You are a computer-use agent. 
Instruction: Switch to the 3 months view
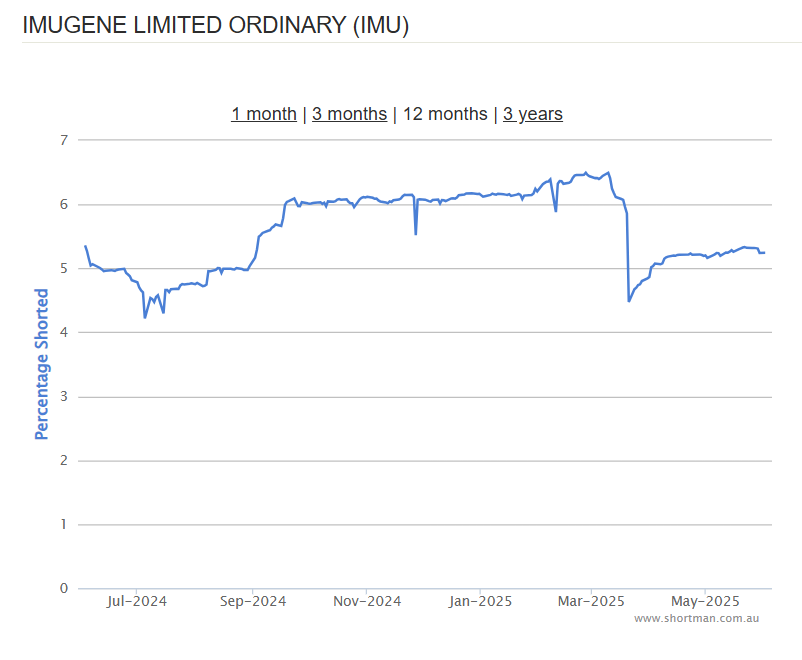349,114
